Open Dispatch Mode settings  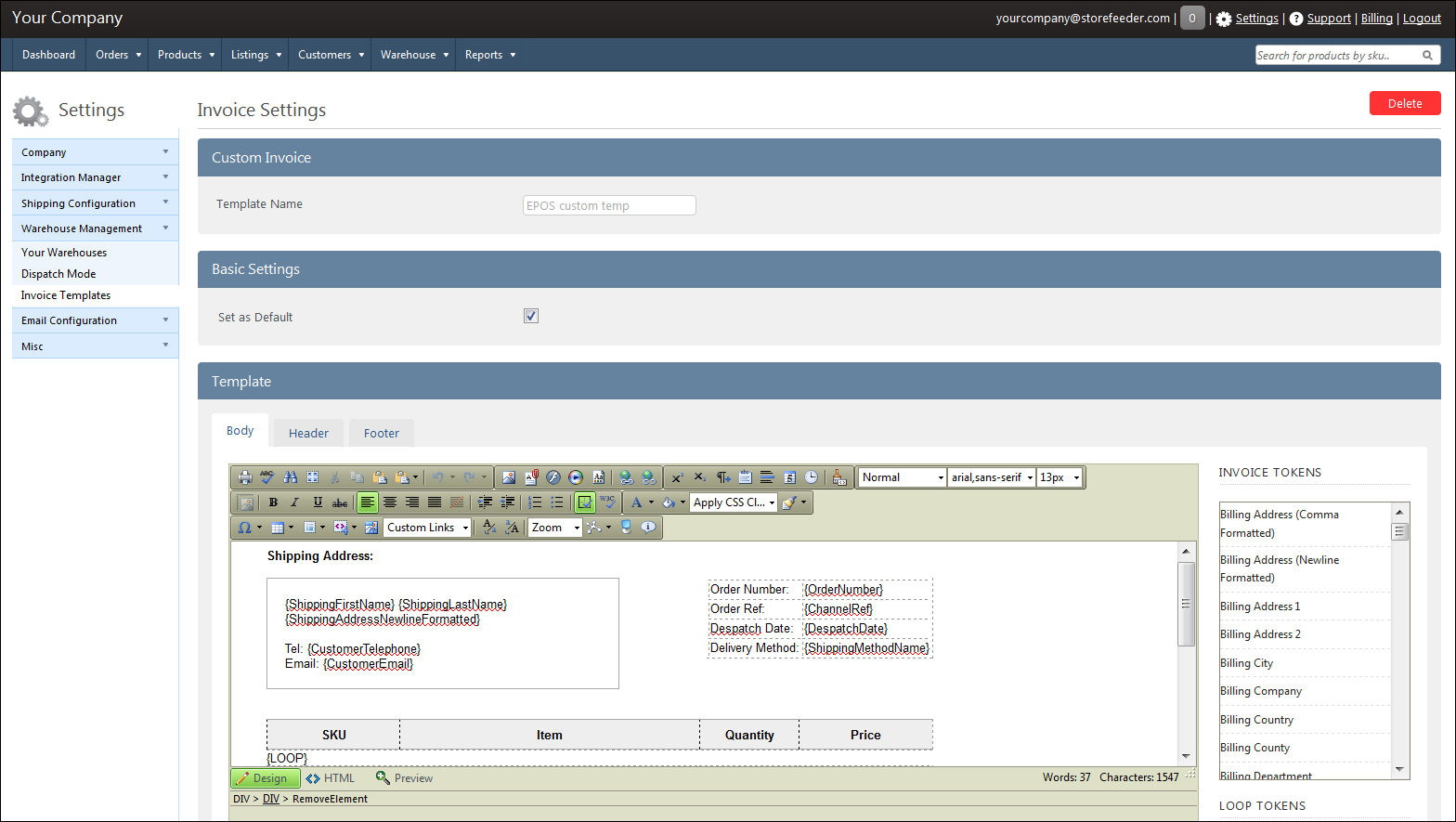(58, 274)
